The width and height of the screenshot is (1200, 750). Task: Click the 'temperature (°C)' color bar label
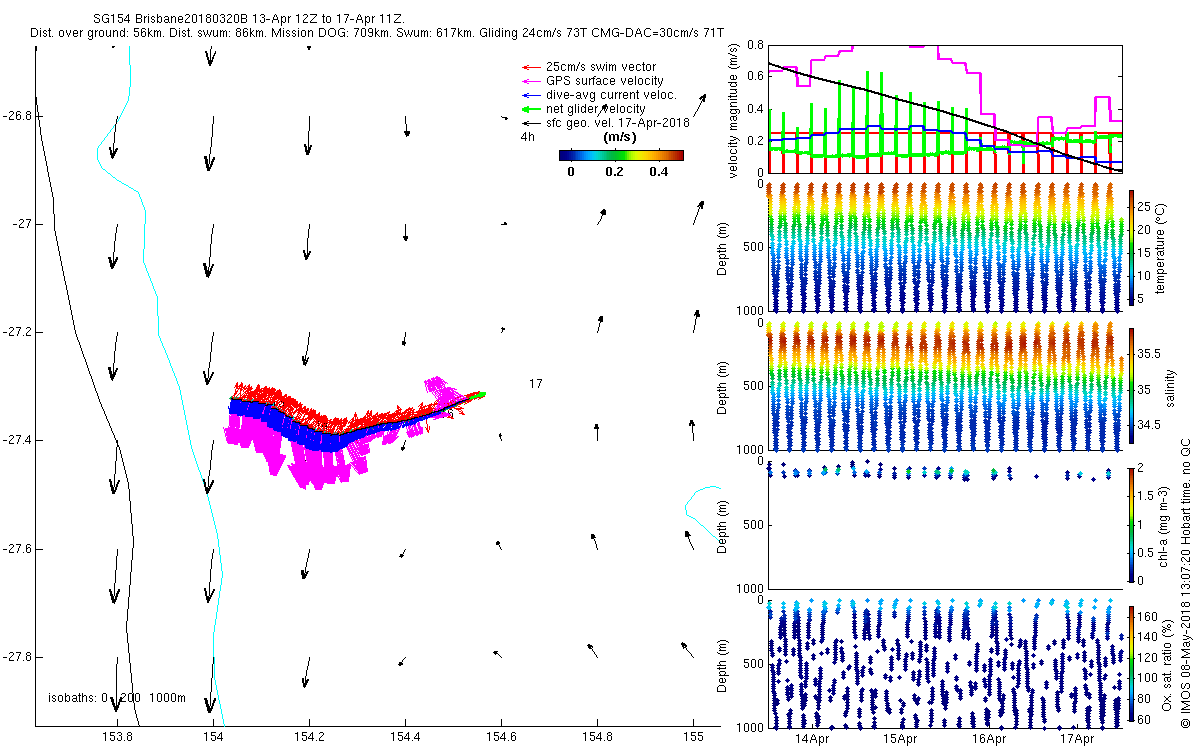(x=1162, y=247)
